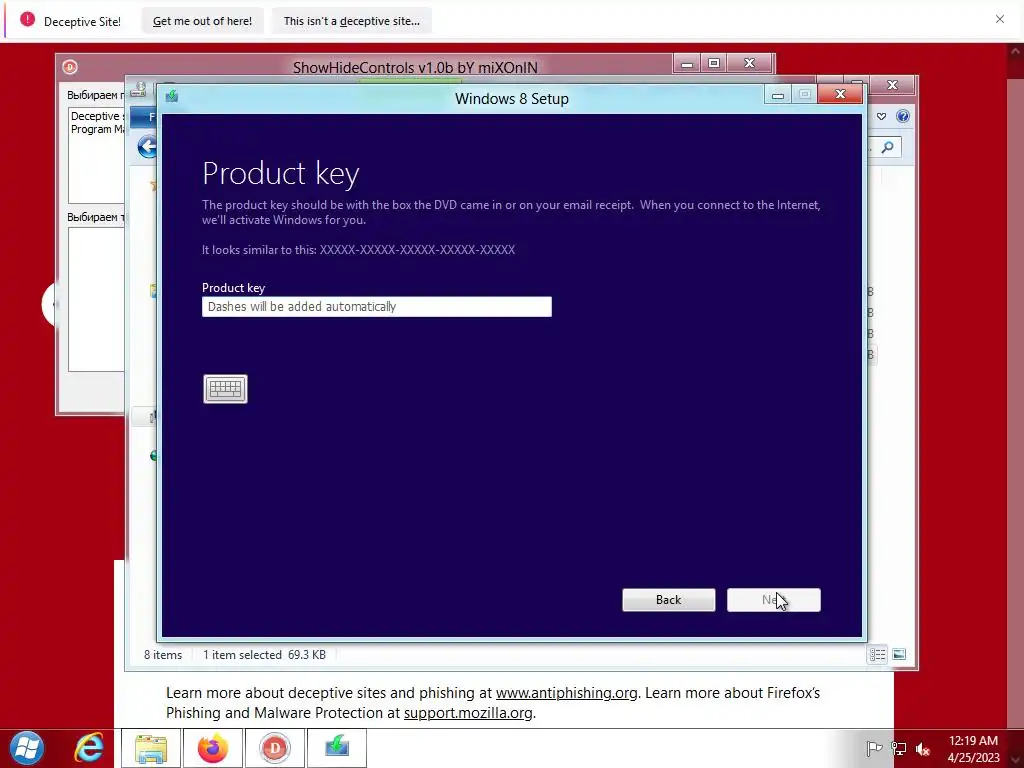Click the Back button in Setup
The height and width of the screenshot is (768, 1024).
pyautogui.click(x=668, y=600)
